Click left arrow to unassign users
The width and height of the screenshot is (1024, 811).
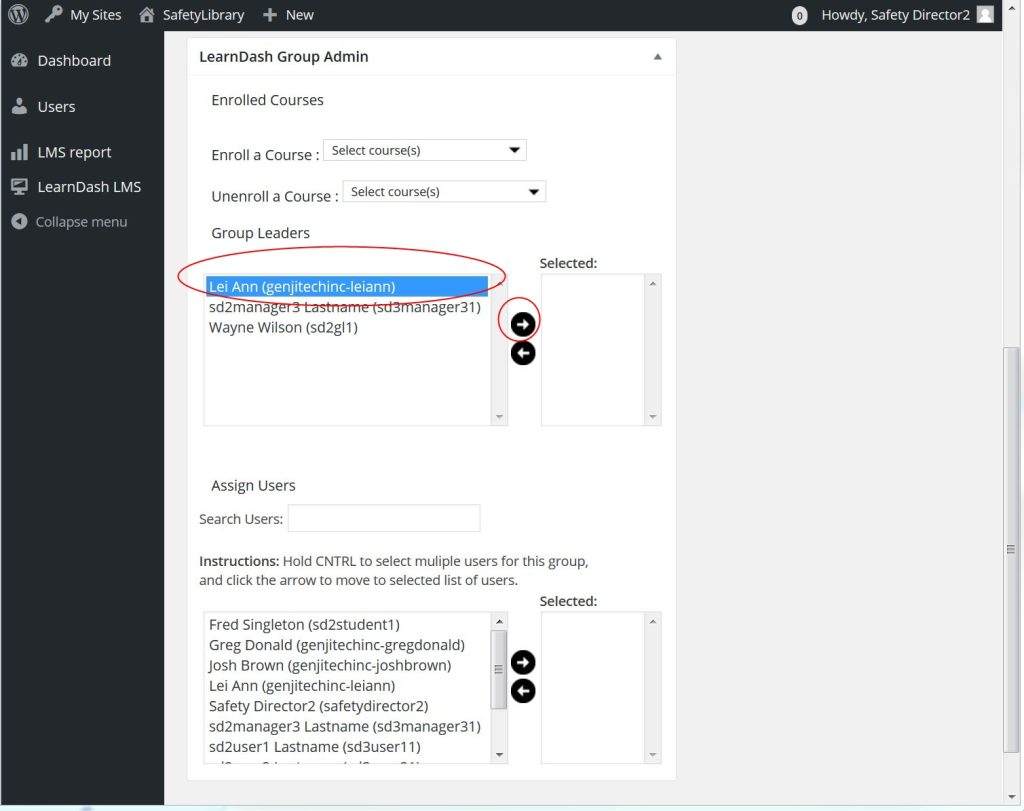pos(522,691)
